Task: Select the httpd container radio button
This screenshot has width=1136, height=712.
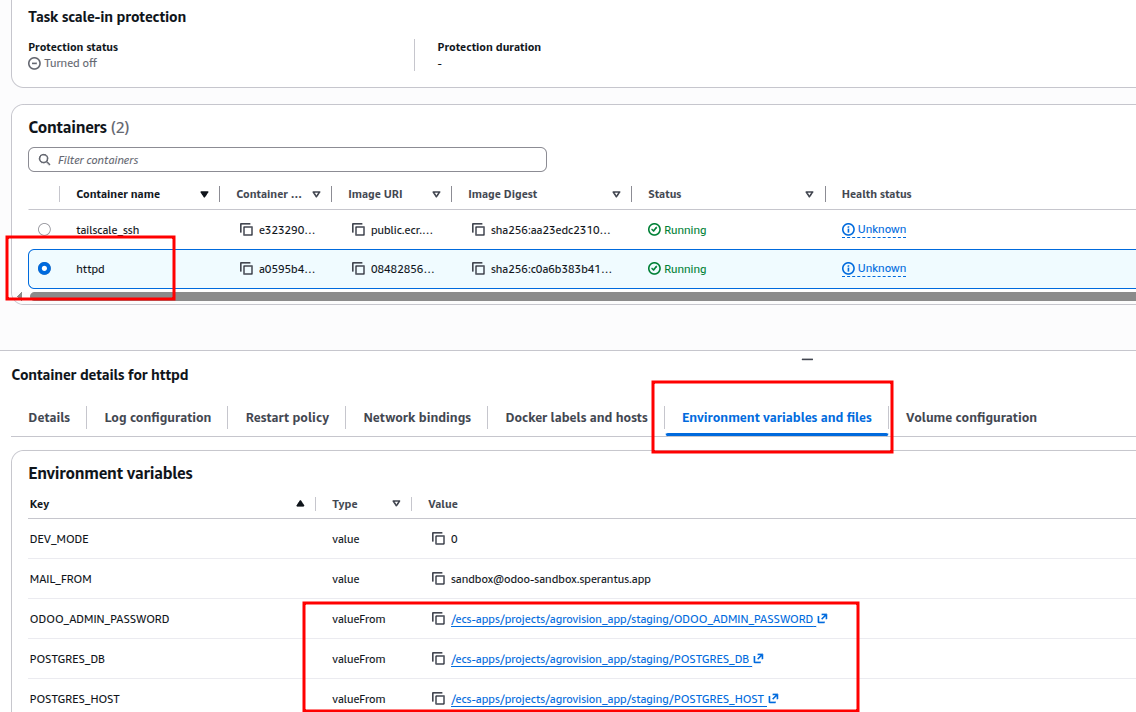Action: pos(44,269)
